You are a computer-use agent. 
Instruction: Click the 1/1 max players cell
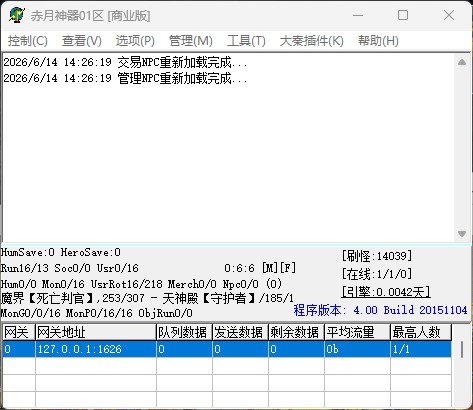click(421, 349)
